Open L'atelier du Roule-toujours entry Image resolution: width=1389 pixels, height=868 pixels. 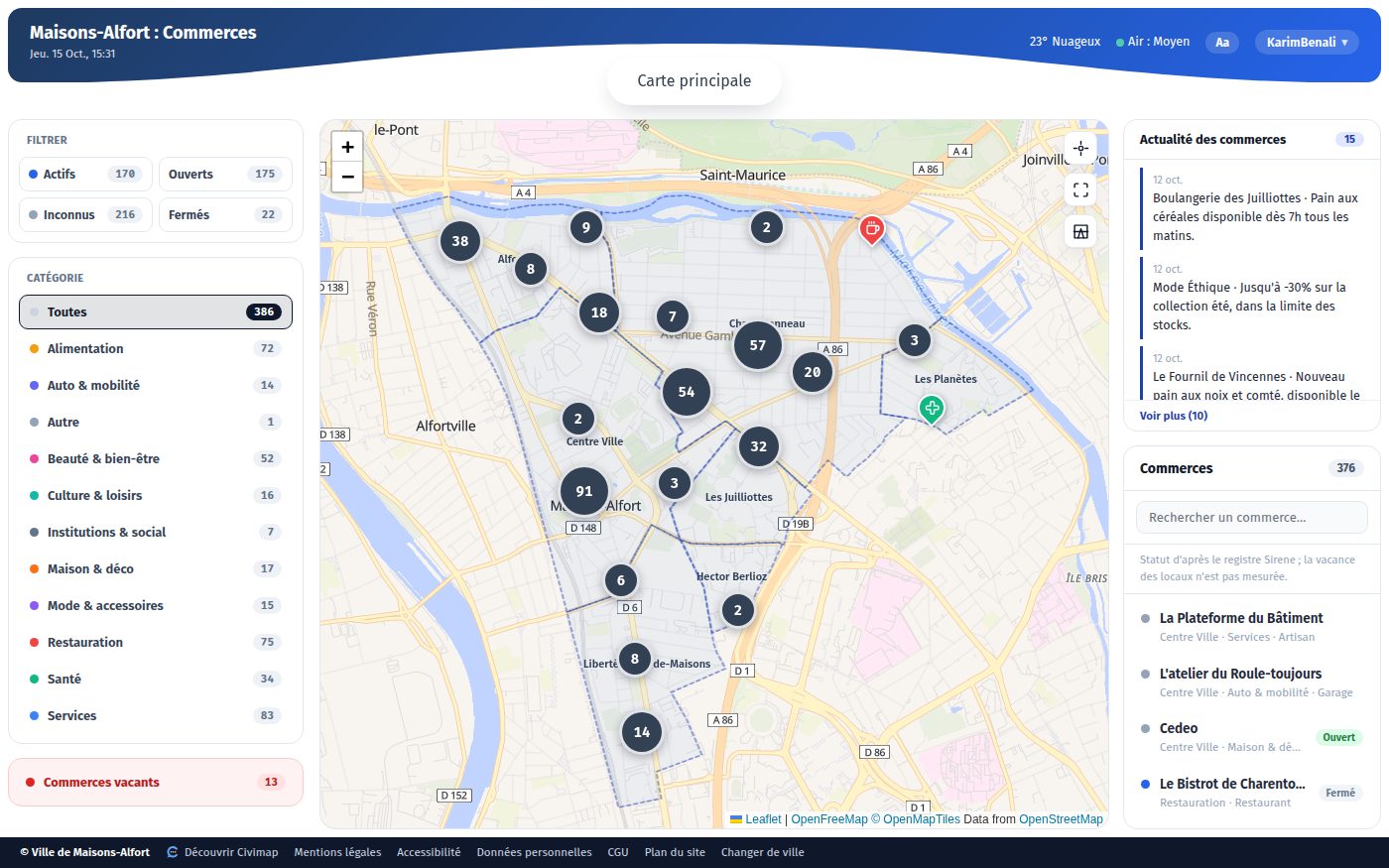pos(1251,682)
